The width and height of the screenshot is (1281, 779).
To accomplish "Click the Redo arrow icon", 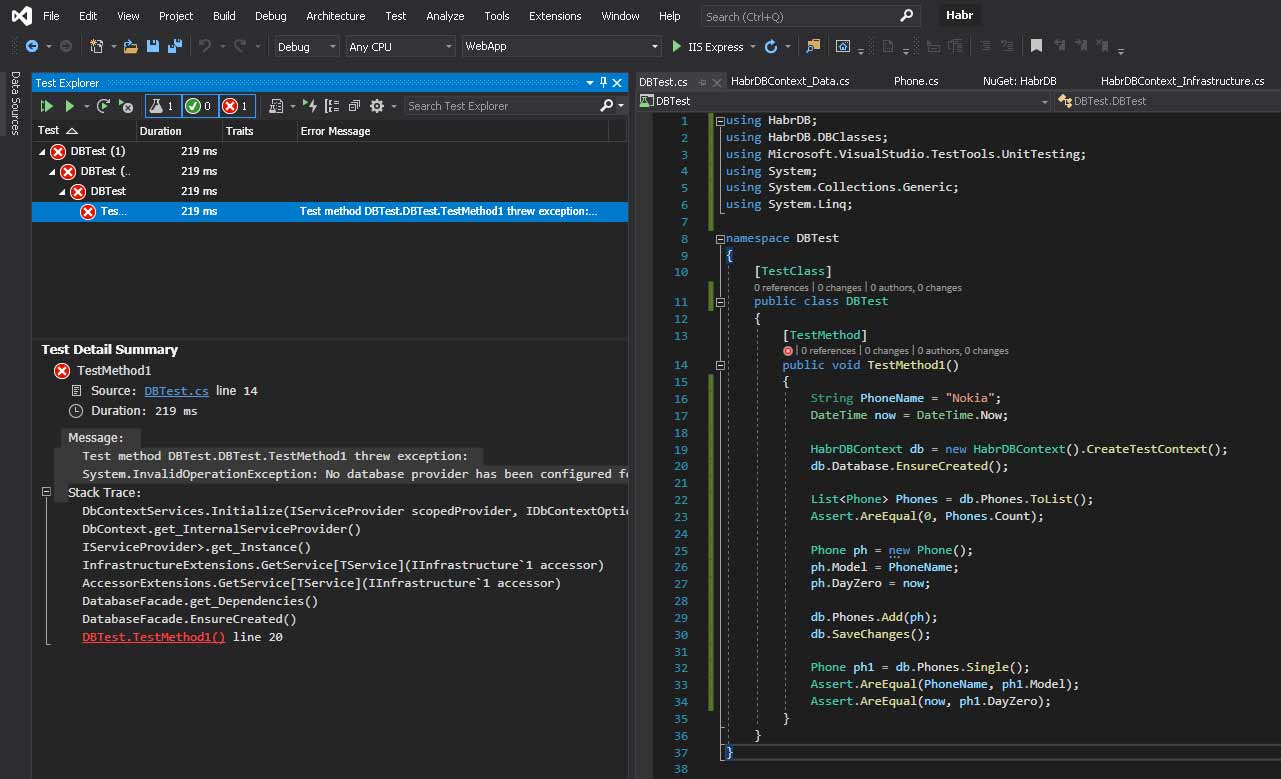I will [x=240, y=46].
